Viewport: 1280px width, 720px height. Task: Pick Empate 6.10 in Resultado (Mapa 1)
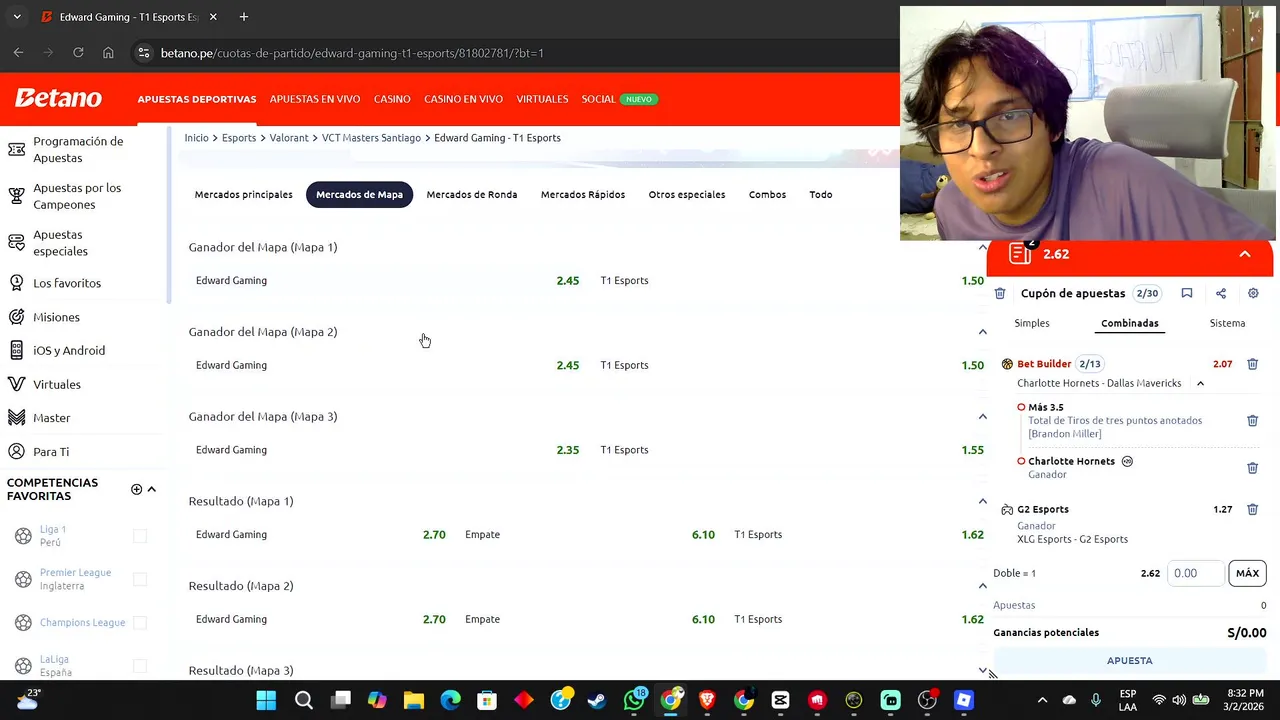(590, 535)
